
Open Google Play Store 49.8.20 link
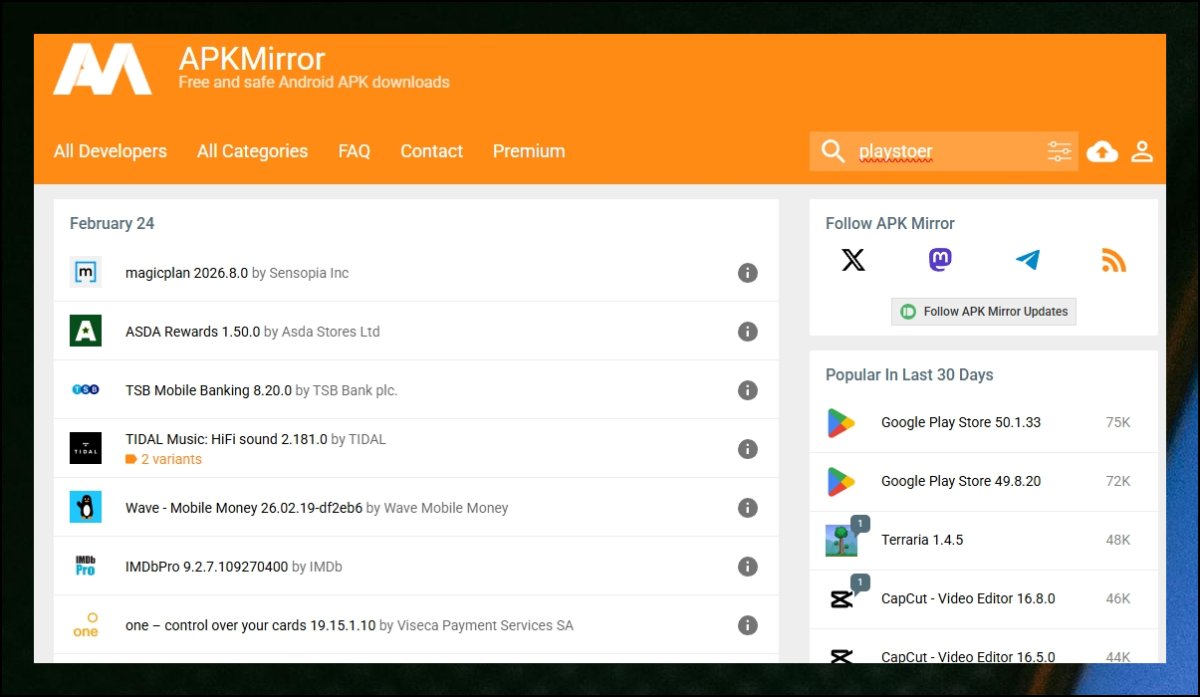[961, 481]
